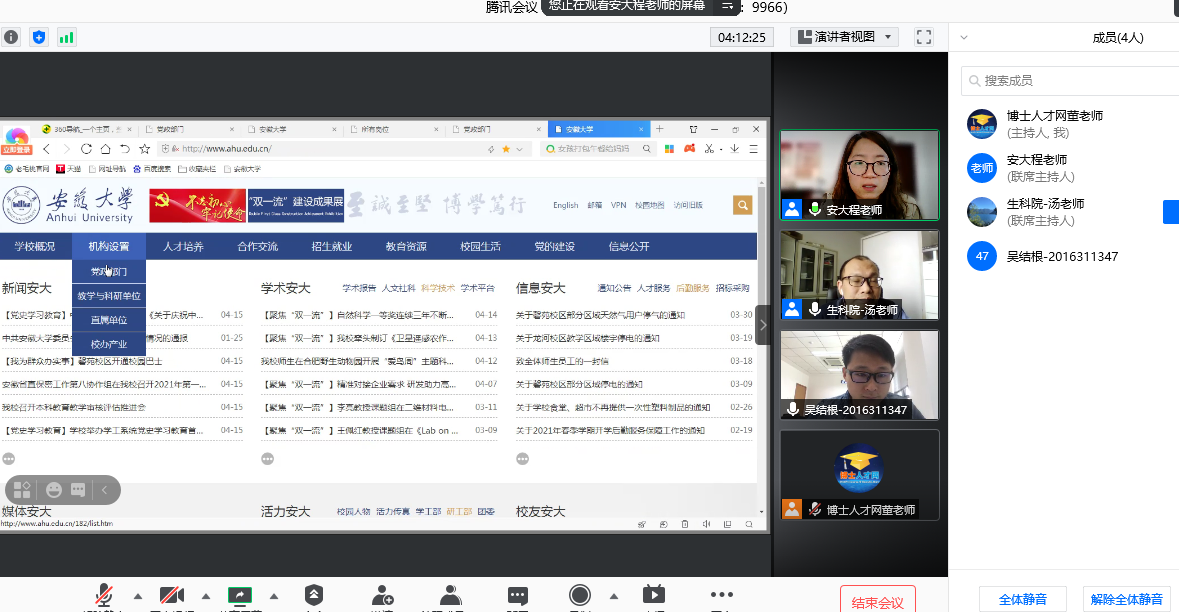Open the 演讲者视图 layout dropdown
1179x612 pixels.
pyautogui.click(x=844, y=37)
